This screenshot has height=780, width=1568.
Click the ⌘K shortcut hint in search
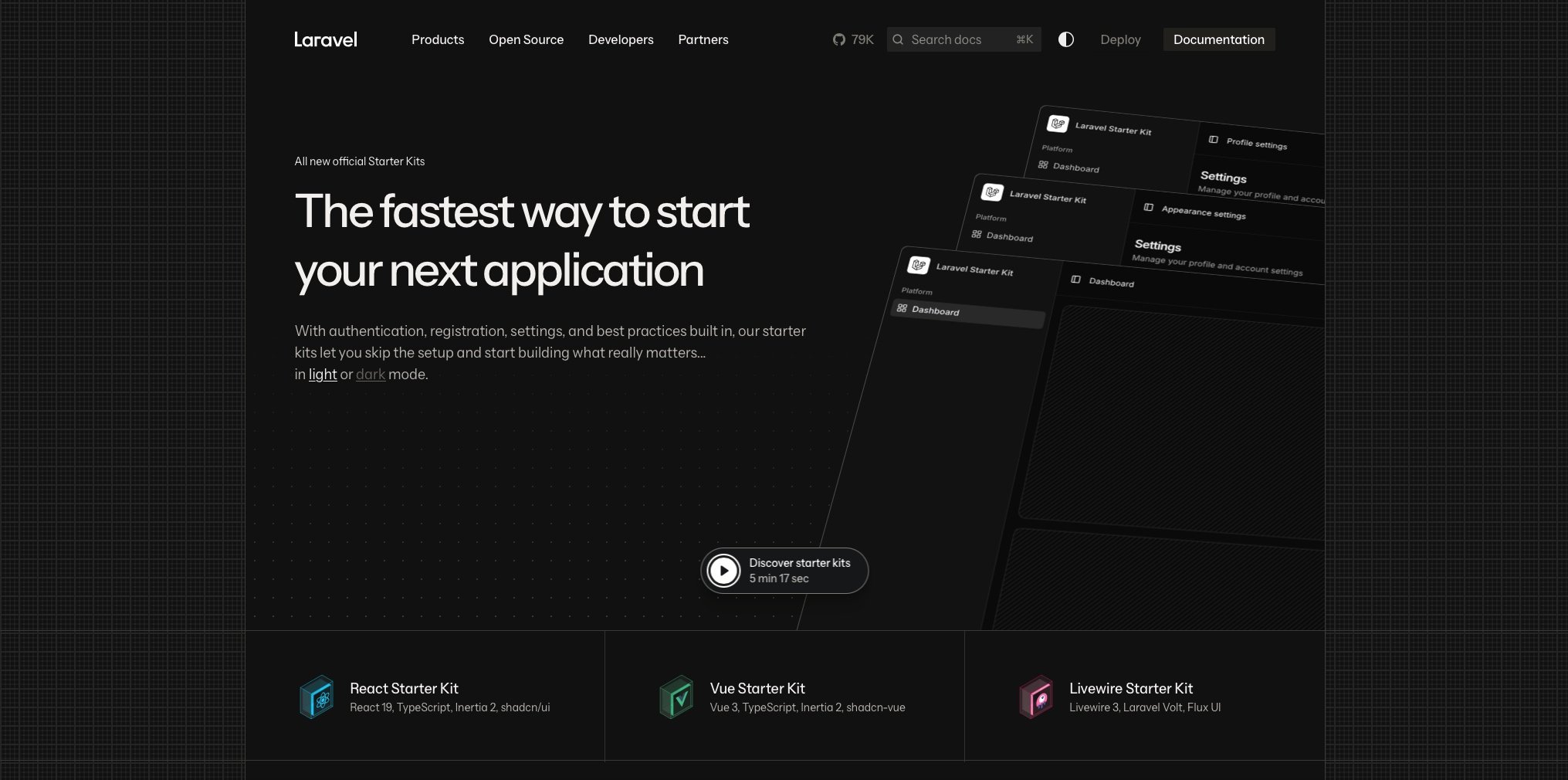coord(1024,39)
